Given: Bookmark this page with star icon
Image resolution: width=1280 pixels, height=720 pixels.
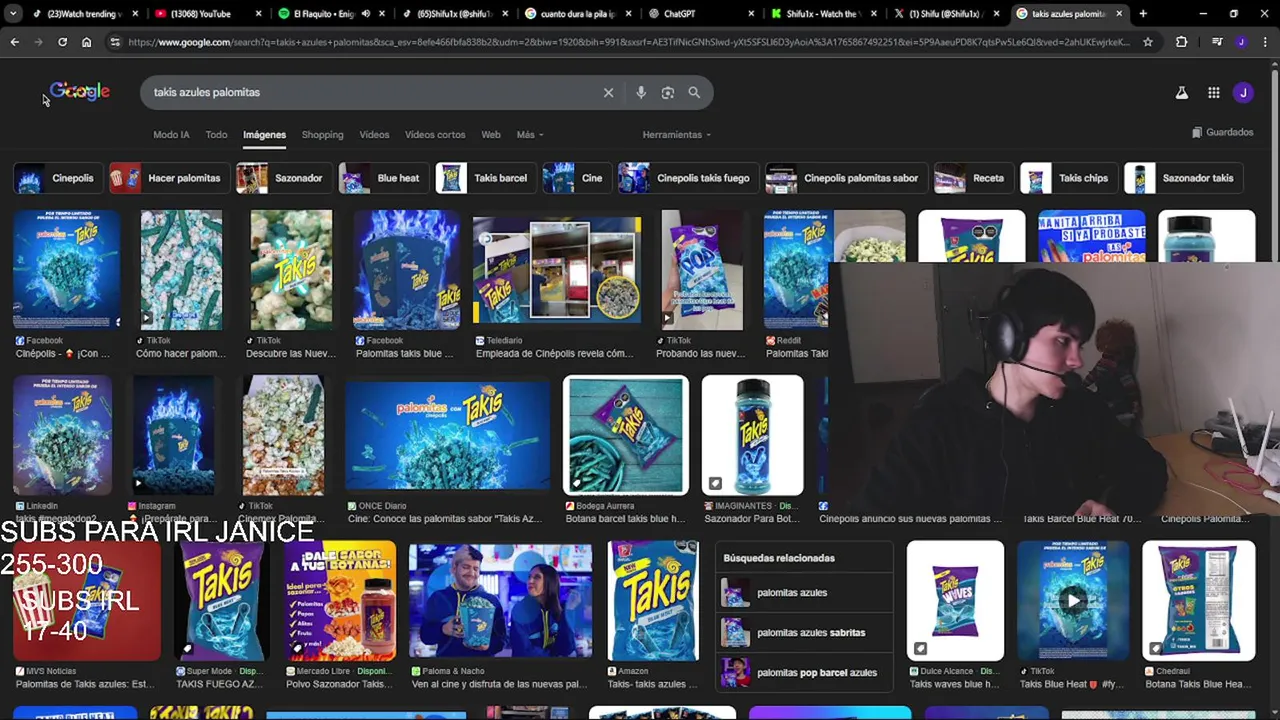Looking at the screenshot, I should point(1148,42).
